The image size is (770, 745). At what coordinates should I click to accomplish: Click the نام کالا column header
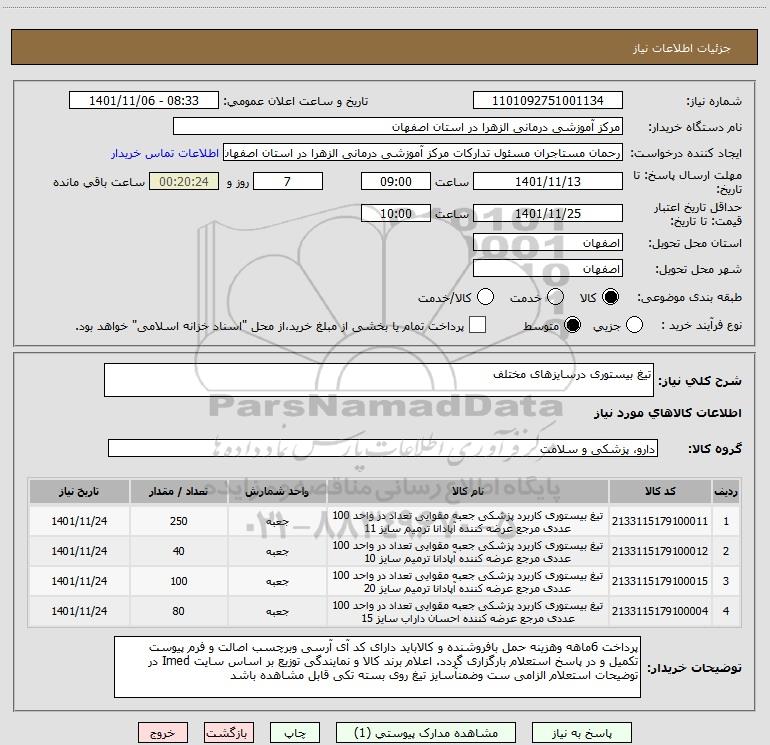(x=468, y=491)
